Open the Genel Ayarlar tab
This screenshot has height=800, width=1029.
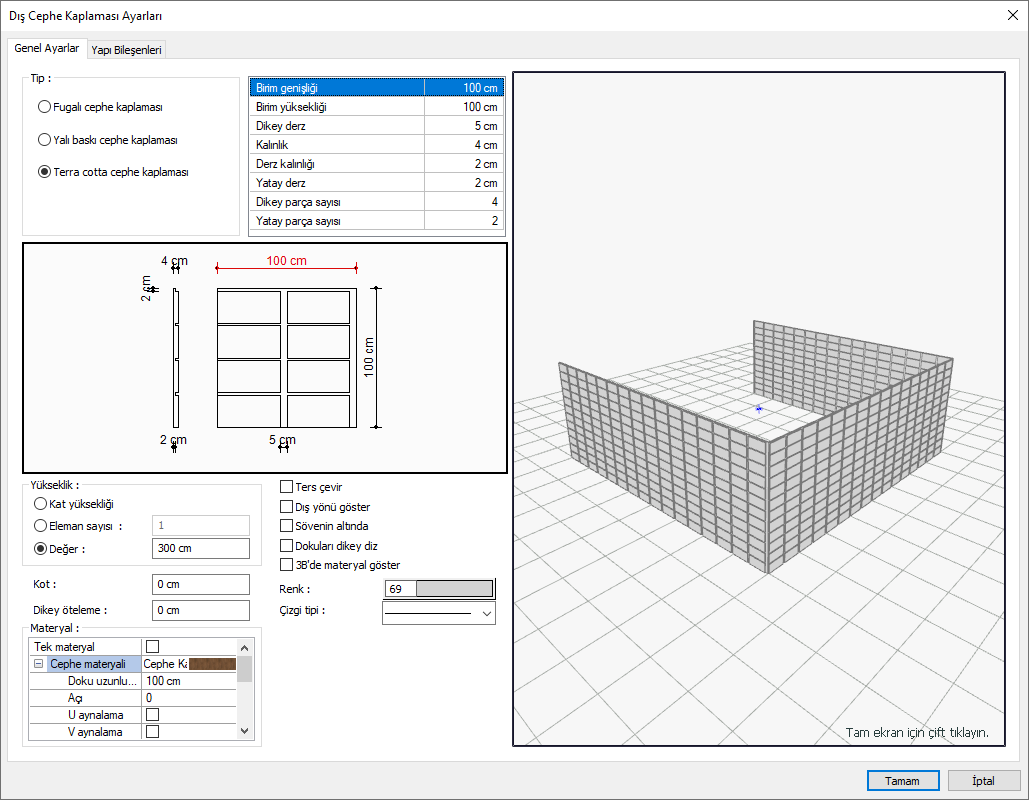click(46, 48)
